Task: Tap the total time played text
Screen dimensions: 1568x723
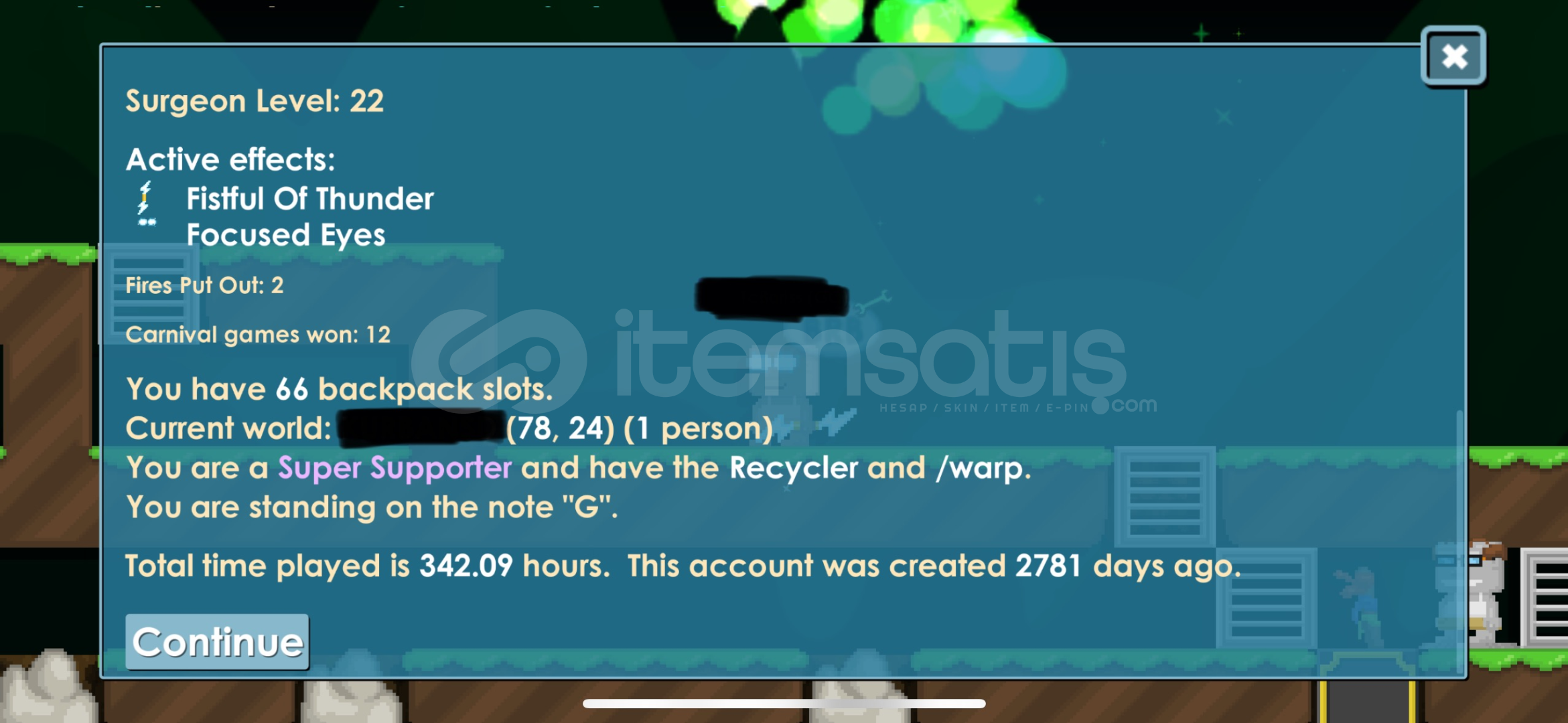Action: (368, 566)
